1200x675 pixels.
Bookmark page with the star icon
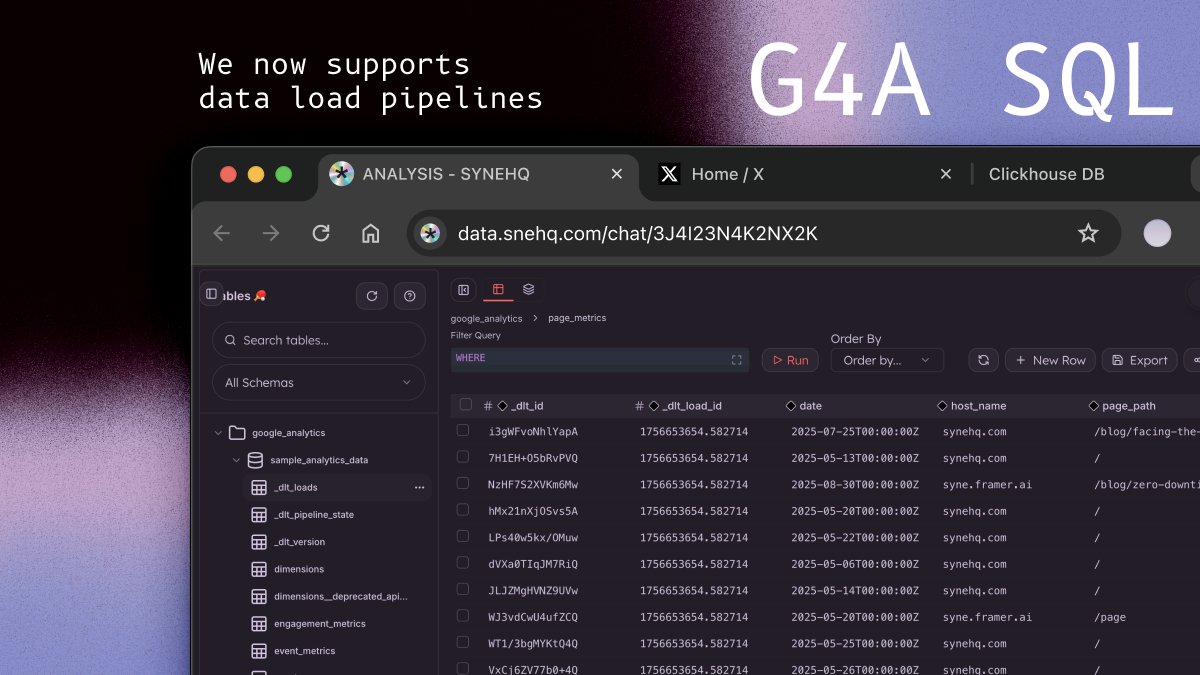tap(1088, 233)
